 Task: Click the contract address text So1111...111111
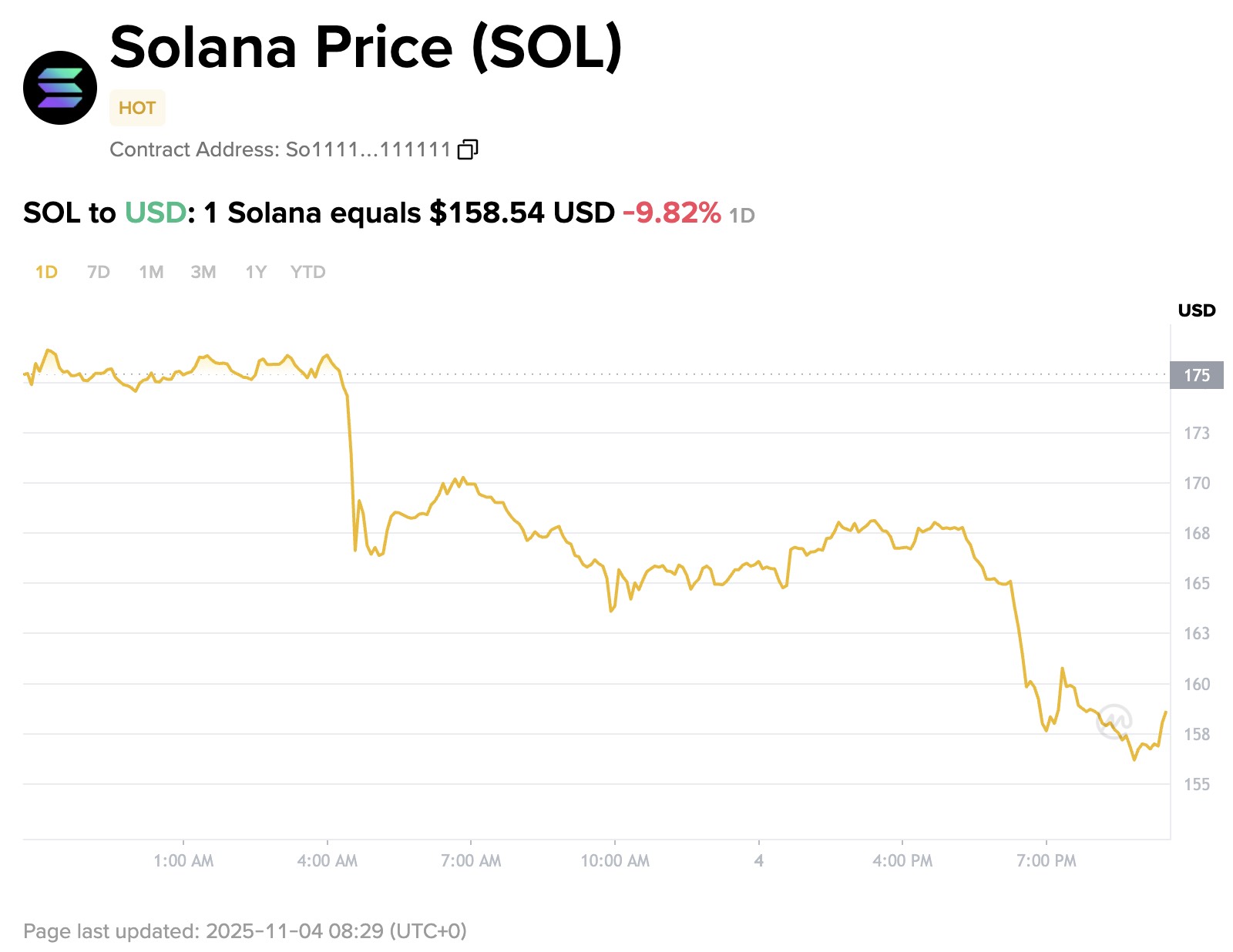[x=368, y=149]
